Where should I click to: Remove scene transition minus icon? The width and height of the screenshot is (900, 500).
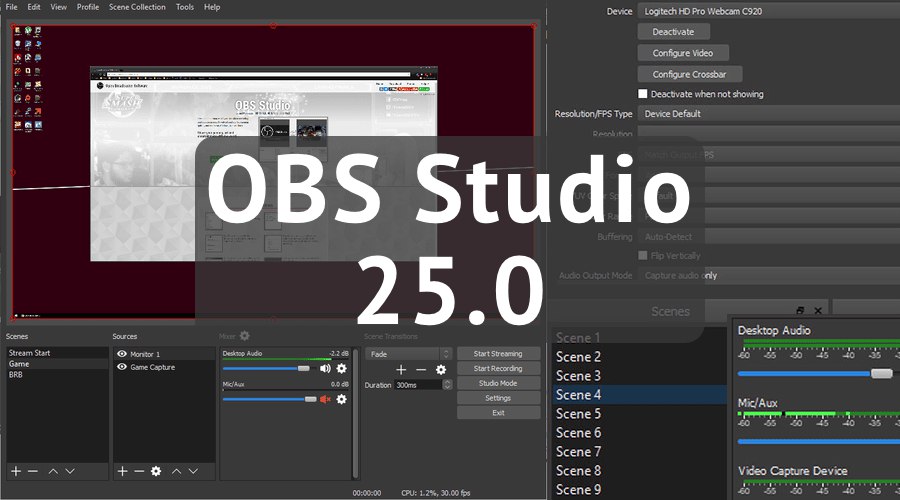tap(421, 370)
